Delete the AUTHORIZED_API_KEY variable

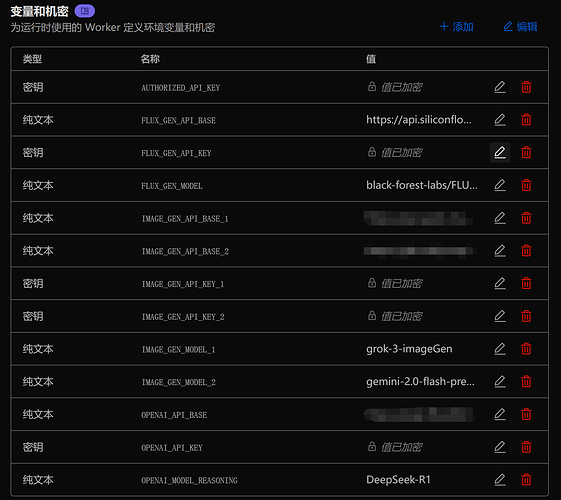(x=526, y=87)
